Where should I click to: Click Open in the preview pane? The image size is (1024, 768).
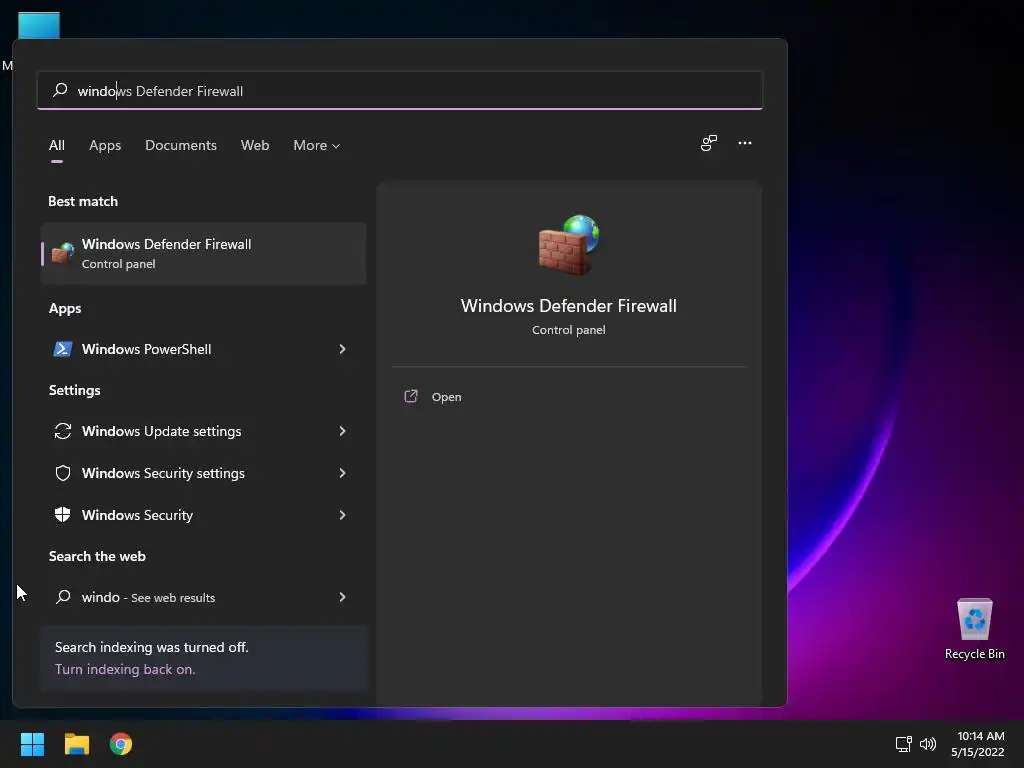point(447,397)
